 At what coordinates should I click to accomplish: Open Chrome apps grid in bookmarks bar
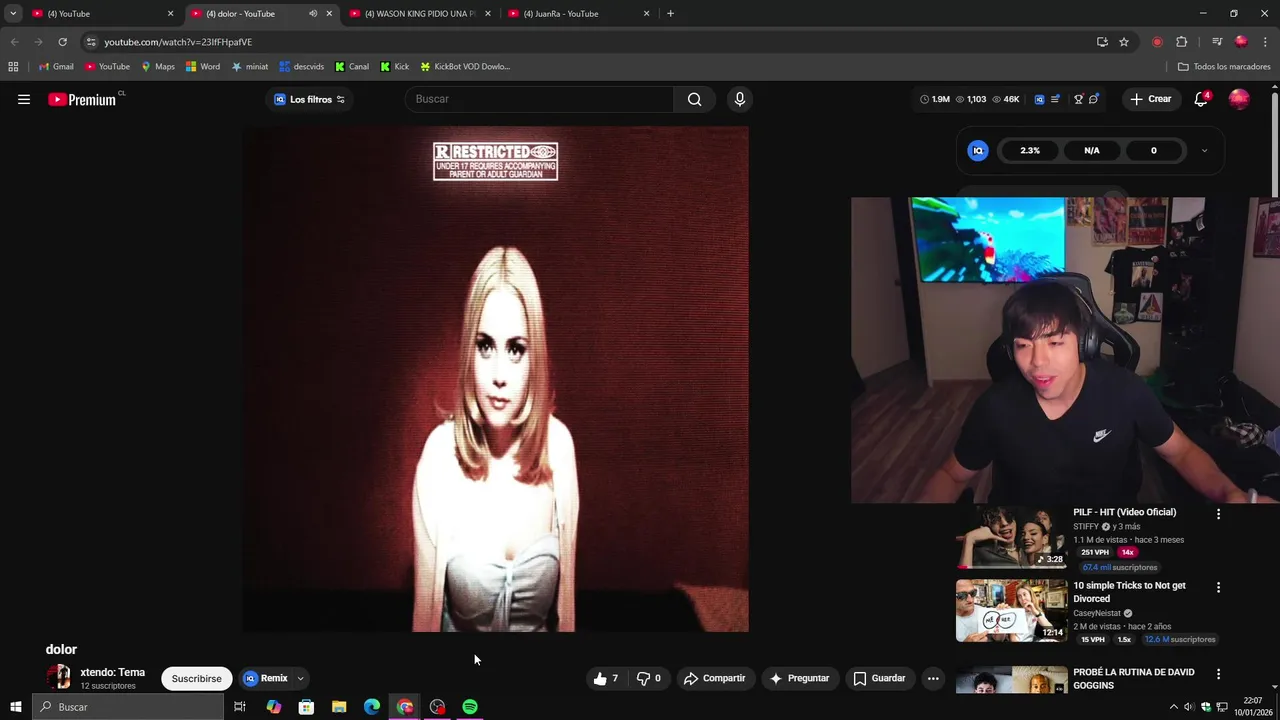[13, 67]
